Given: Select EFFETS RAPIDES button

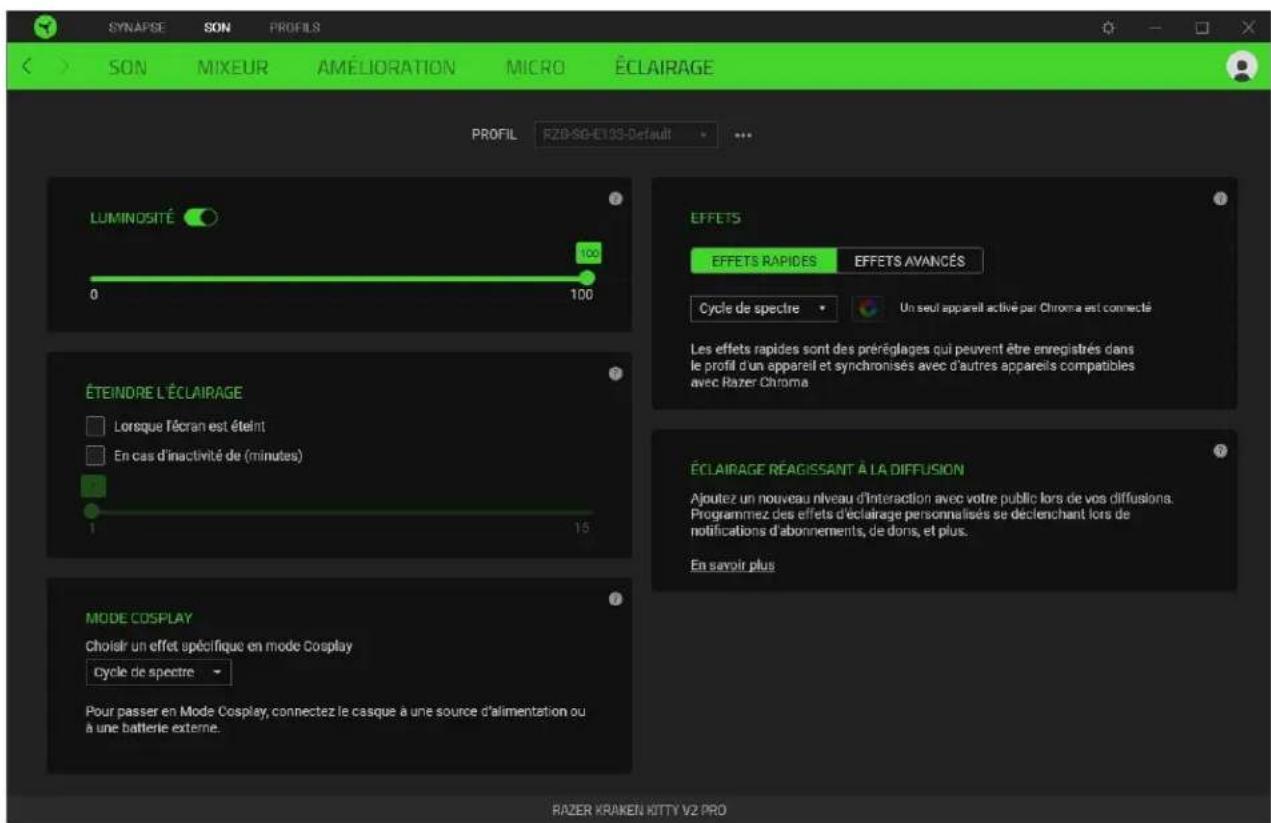Looking at the screenshot, I should [x=764, y=260].
